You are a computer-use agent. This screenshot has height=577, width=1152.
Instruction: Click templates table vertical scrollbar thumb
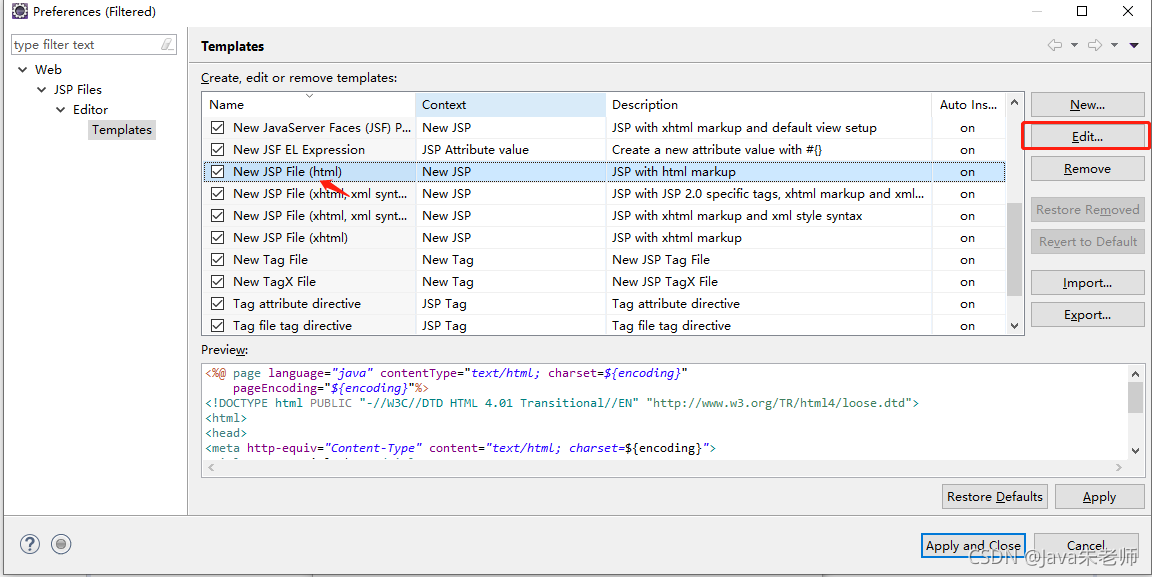(x=1015, y=248)
